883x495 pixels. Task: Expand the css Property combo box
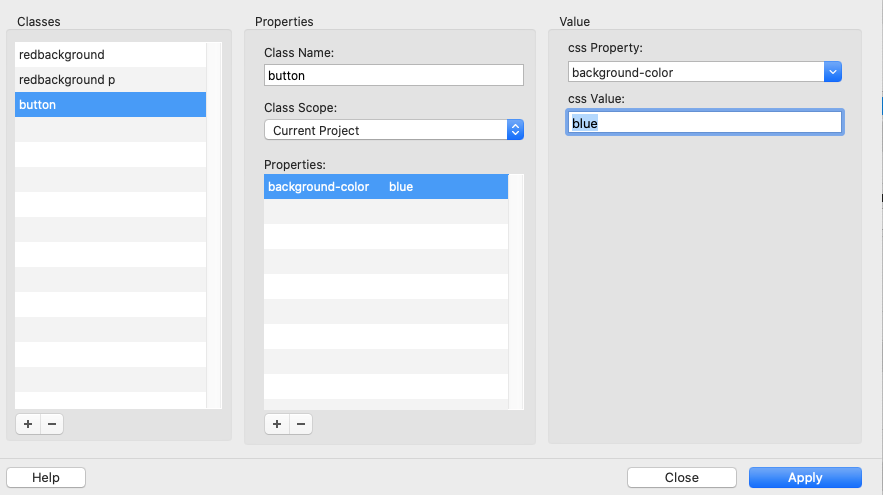pos(832,72)
